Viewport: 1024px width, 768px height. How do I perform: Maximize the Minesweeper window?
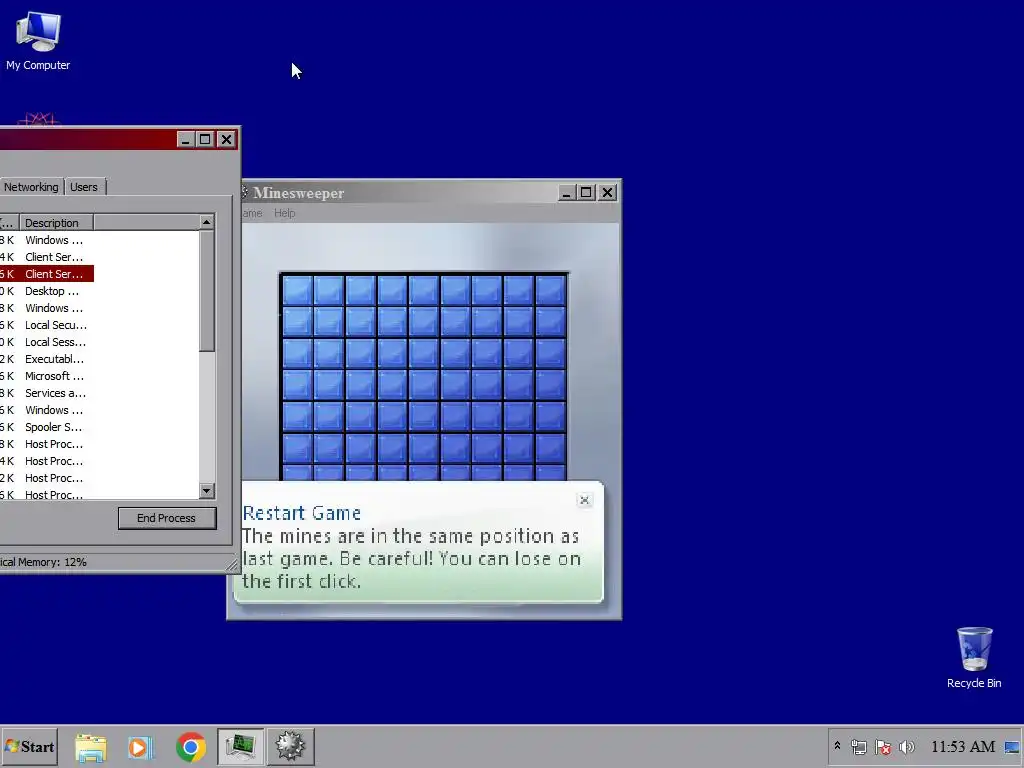click(586, 193)
